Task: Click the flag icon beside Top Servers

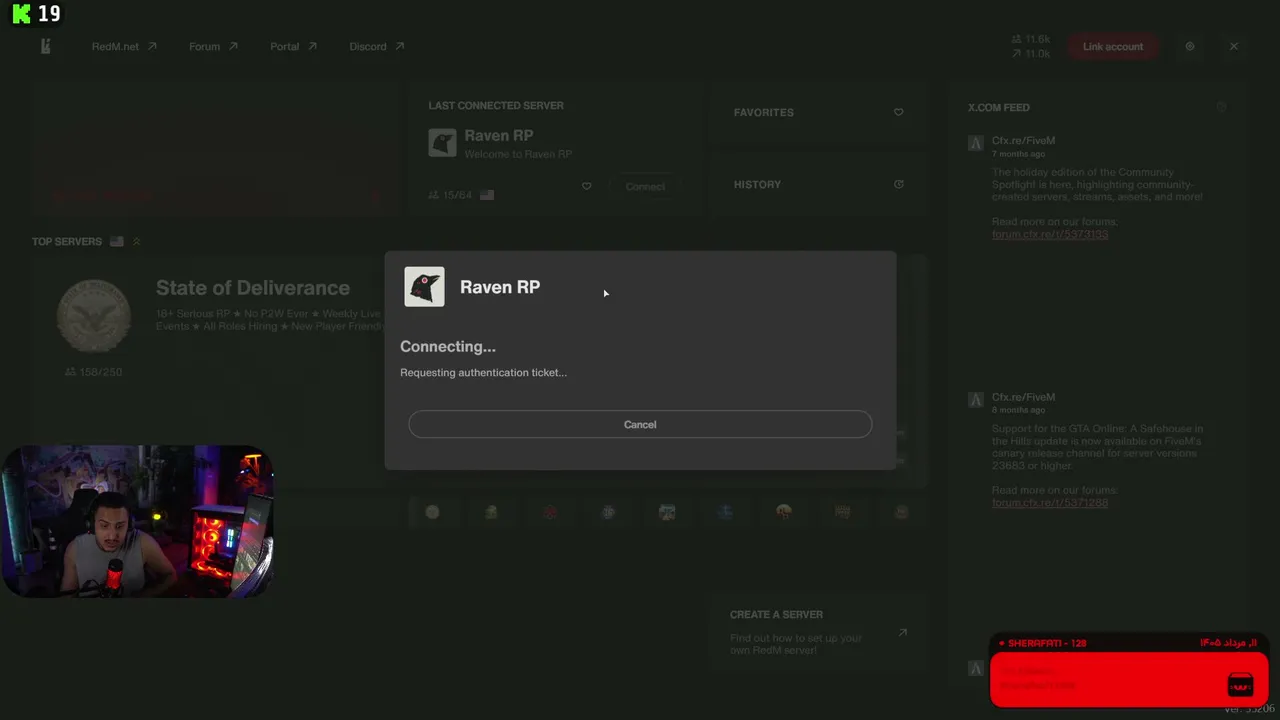Action: coord(117,241)
